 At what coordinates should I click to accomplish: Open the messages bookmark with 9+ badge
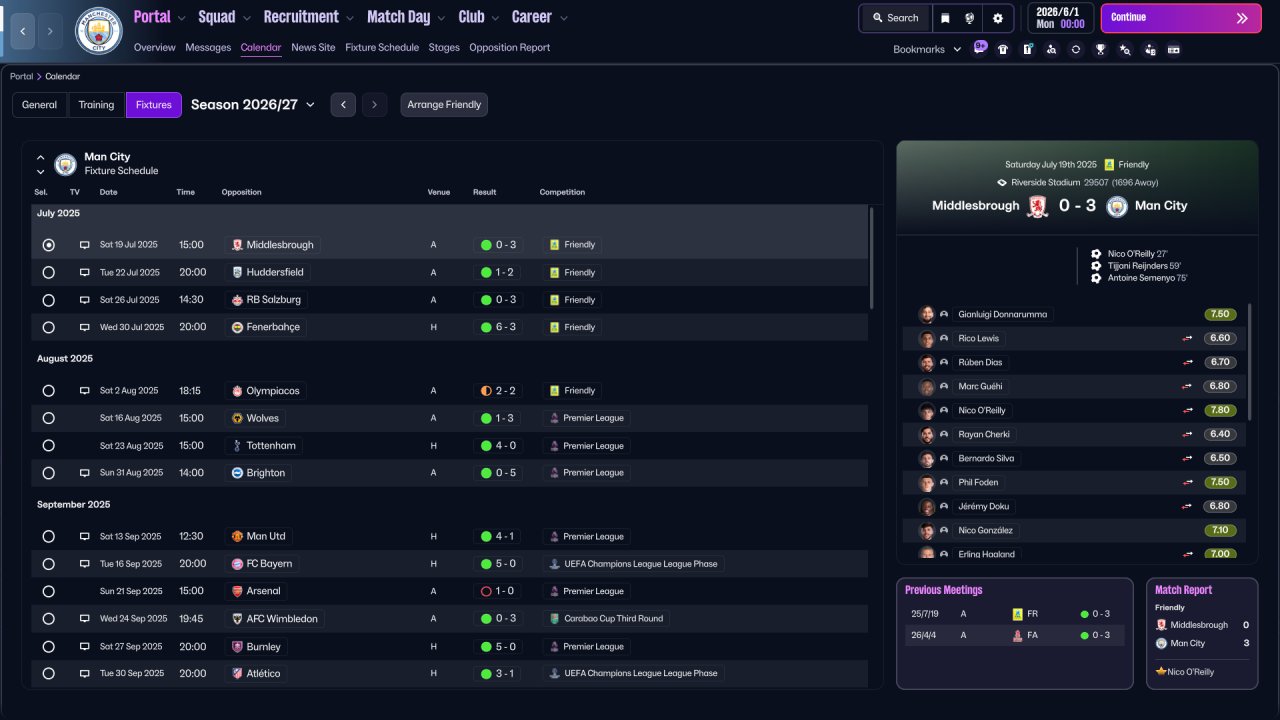(979, 48)
